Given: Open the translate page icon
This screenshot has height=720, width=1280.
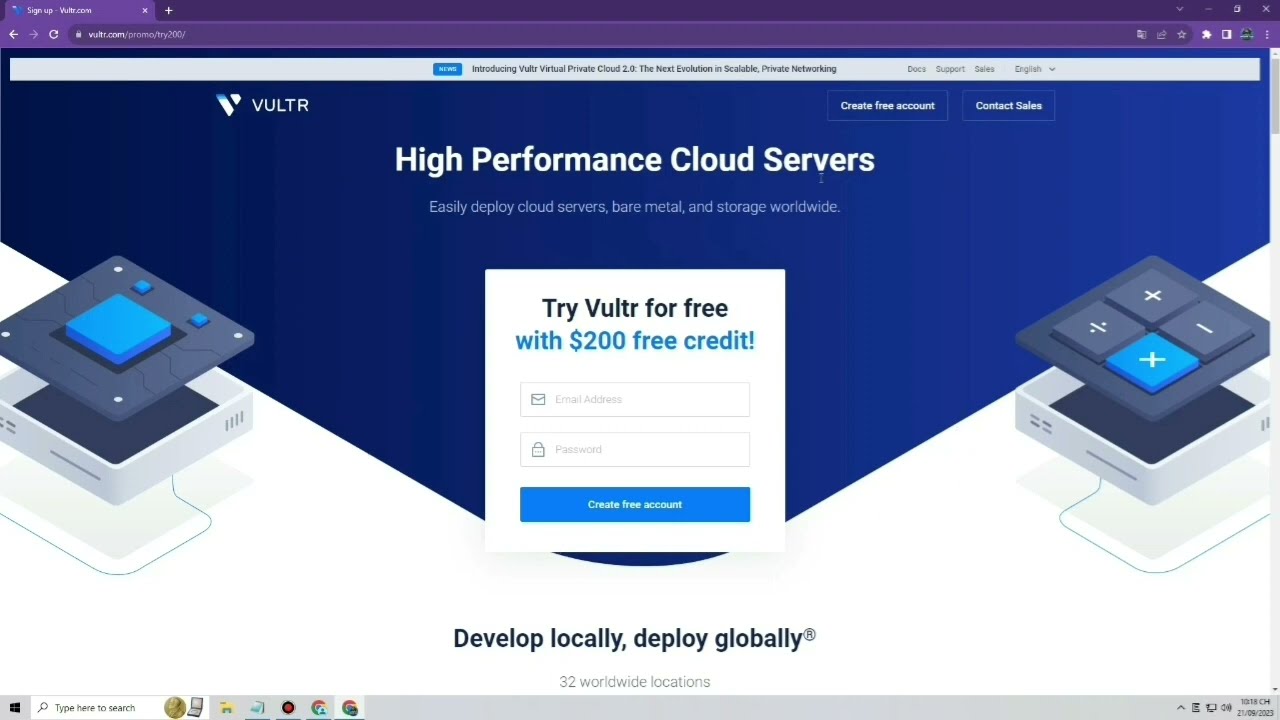Looking at the screenshot, I should pos(1141,34).
